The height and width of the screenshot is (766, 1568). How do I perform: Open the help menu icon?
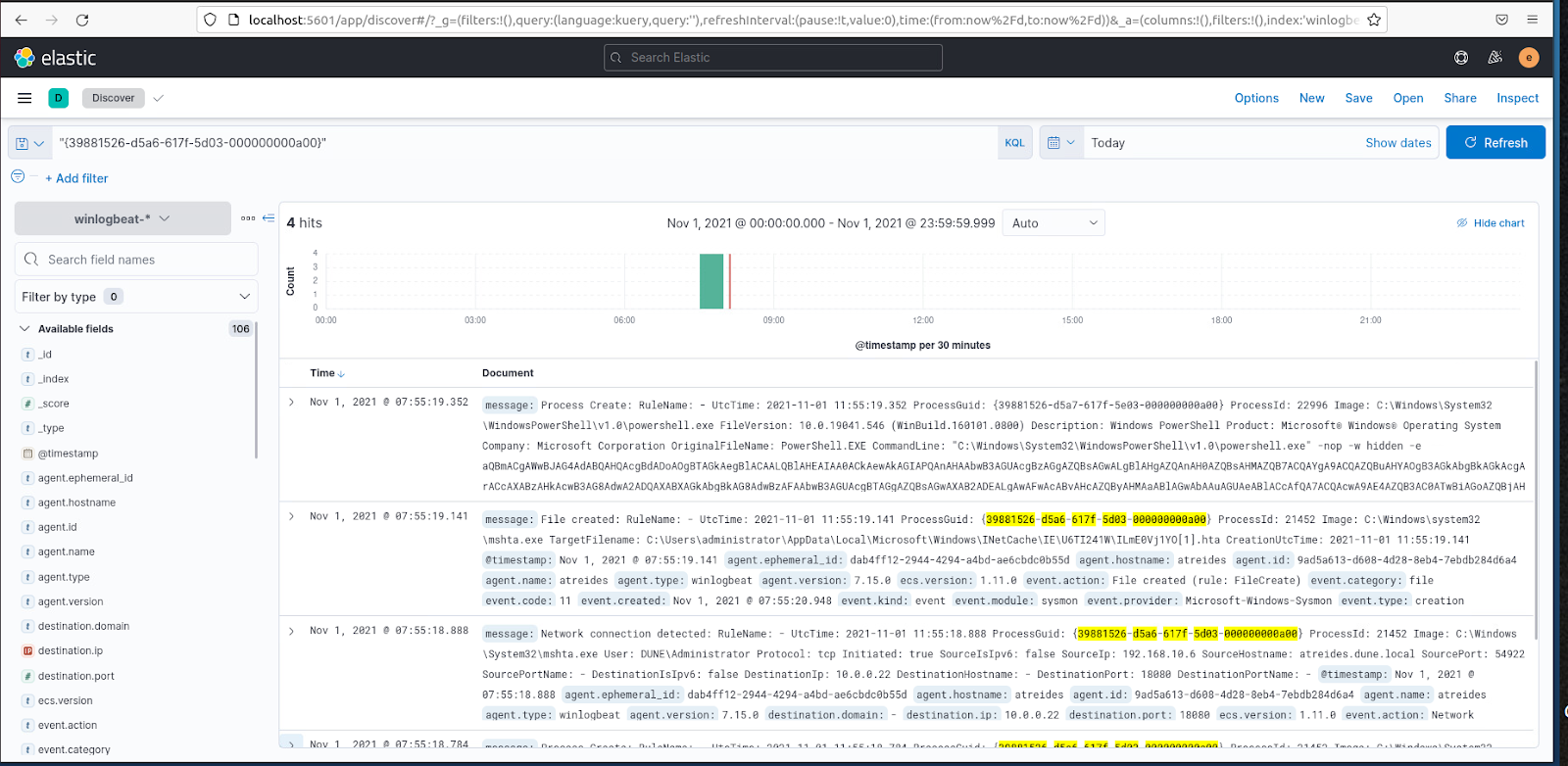[x=1461, y=58]
